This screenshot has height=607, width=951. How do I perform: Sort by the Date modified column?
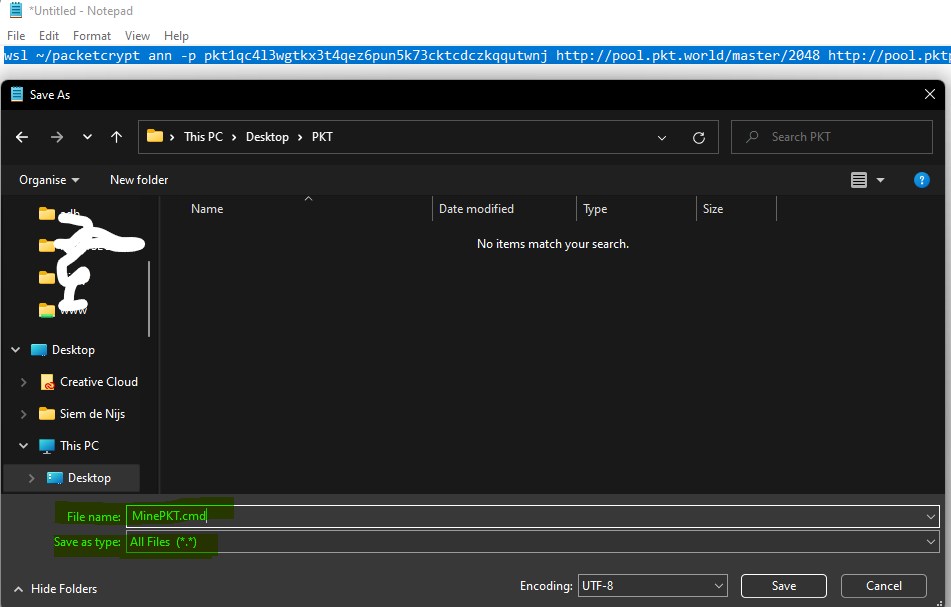coord(476,209)
